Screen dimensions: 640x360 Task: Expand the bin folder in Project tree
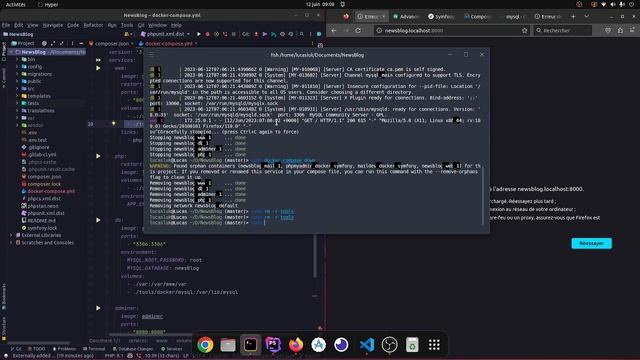pos(17,59)
